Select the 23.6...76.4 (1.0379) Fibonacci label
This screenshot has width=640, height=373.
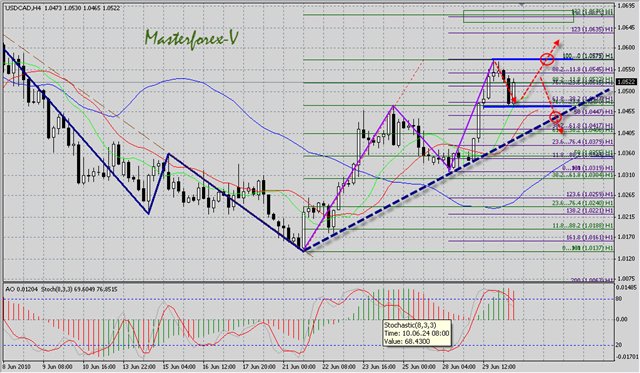tap(582, 142)
